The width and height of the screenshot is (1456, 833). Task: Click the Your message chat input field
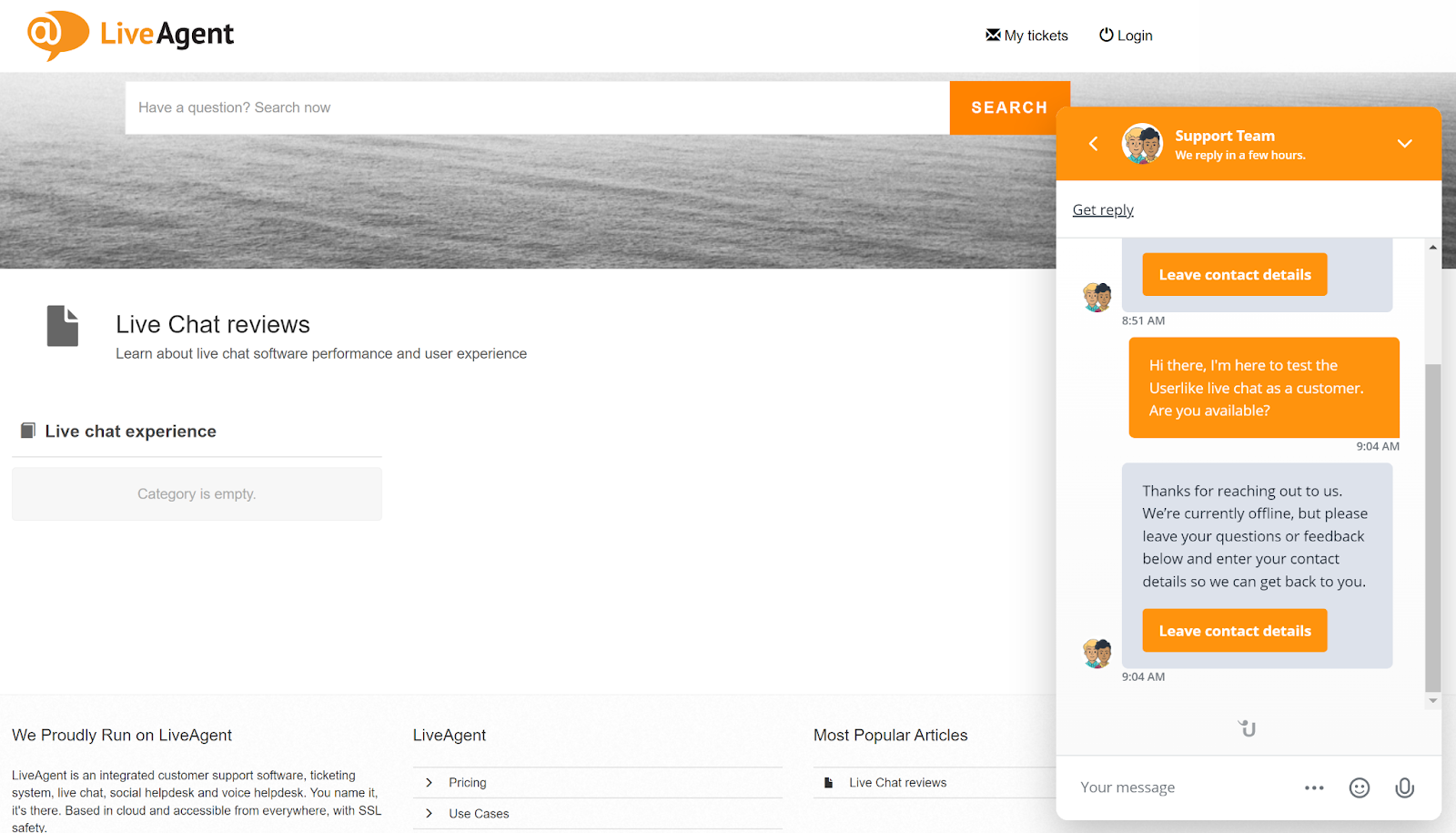click(x=1183, y=788)
